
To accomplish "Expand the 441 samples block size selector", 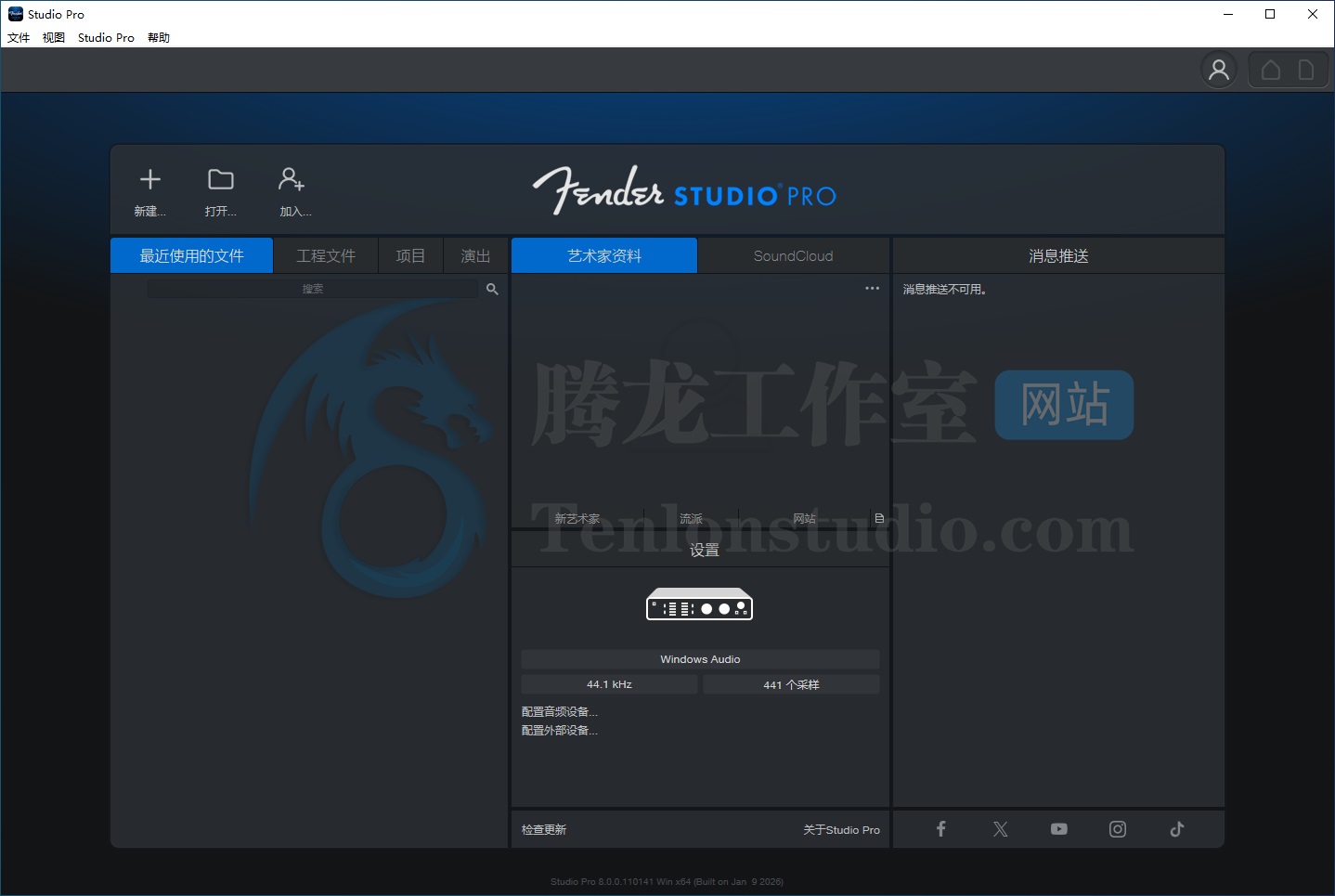I will click(x=791, y=685).
